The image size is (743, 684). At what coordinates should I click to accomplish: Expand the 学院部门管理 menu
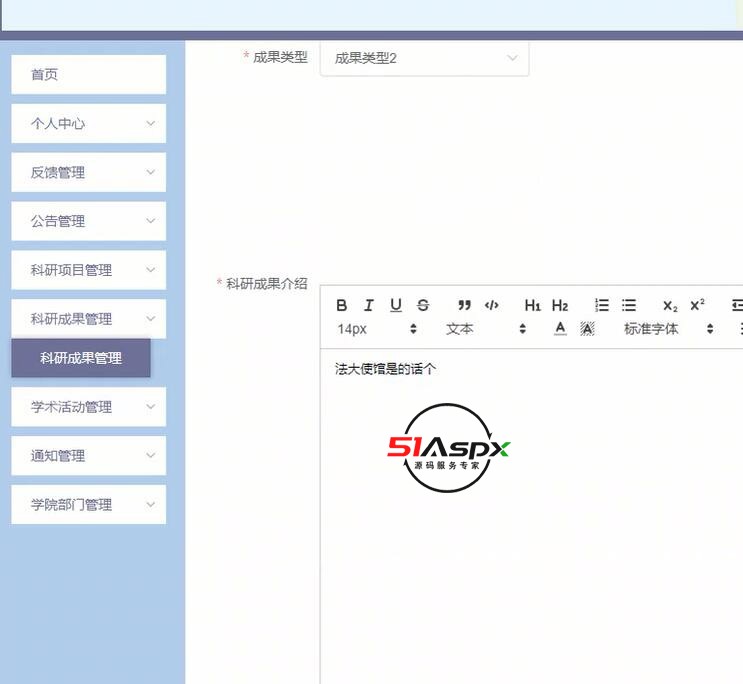tap(89, 504)
